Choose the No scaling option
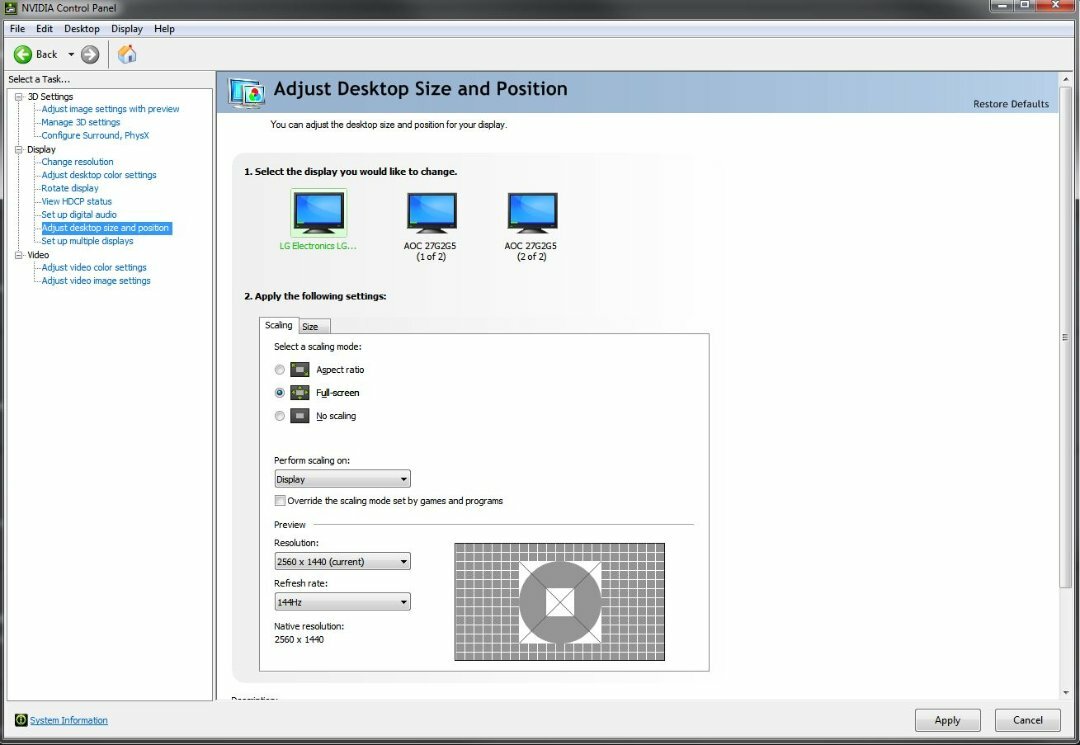Viewport: 1080px width, 745px height. pyautogui.click(x=280, y=415)
